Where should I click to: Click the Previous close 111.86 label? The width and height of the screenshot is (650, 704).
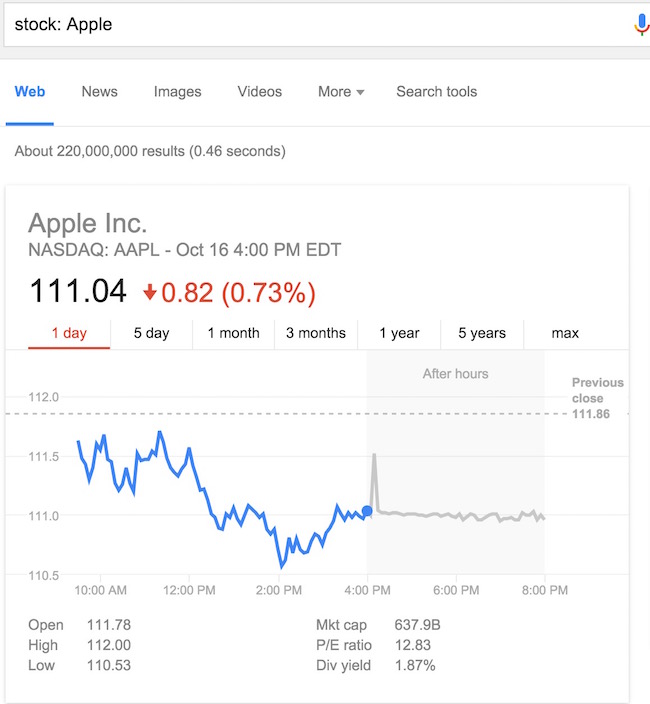(x=597, y=397)
